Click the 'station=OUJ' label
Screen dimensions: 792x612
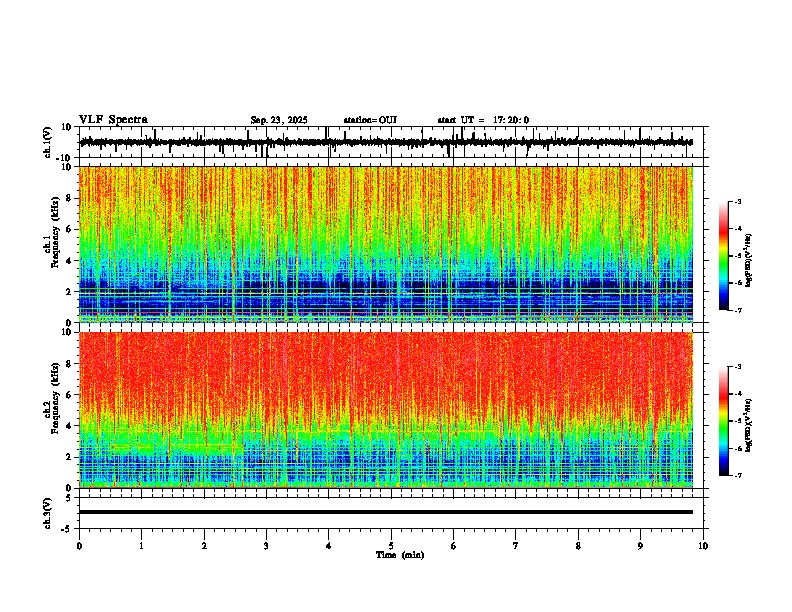(370, 120)
